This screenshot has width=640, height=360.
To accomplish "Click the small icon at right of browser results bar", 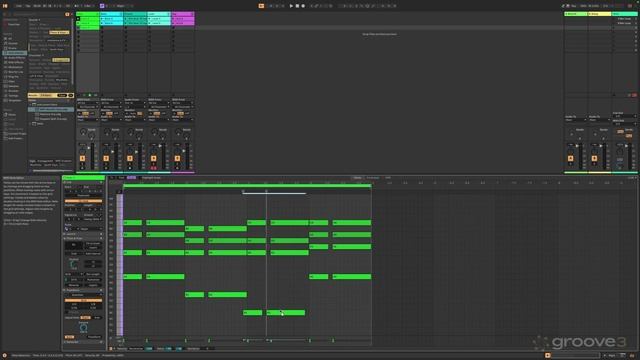I will click(71, 95).
